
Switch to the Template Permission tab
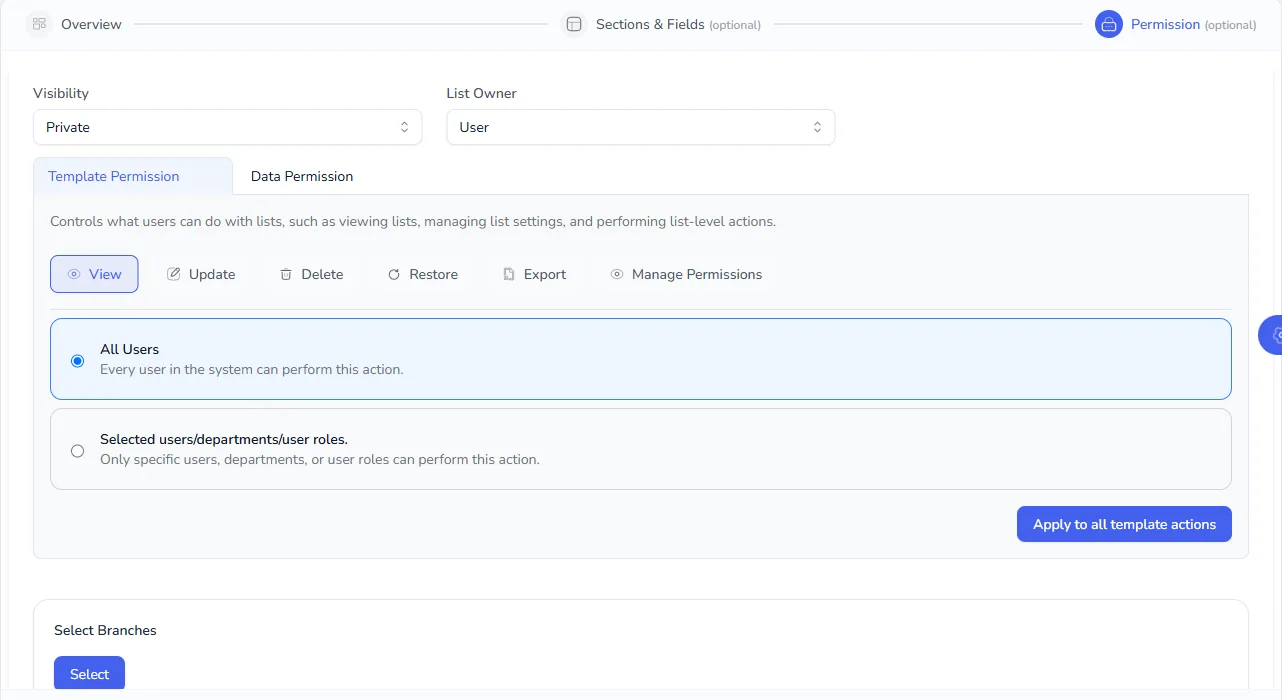click(x=133, y=176)
